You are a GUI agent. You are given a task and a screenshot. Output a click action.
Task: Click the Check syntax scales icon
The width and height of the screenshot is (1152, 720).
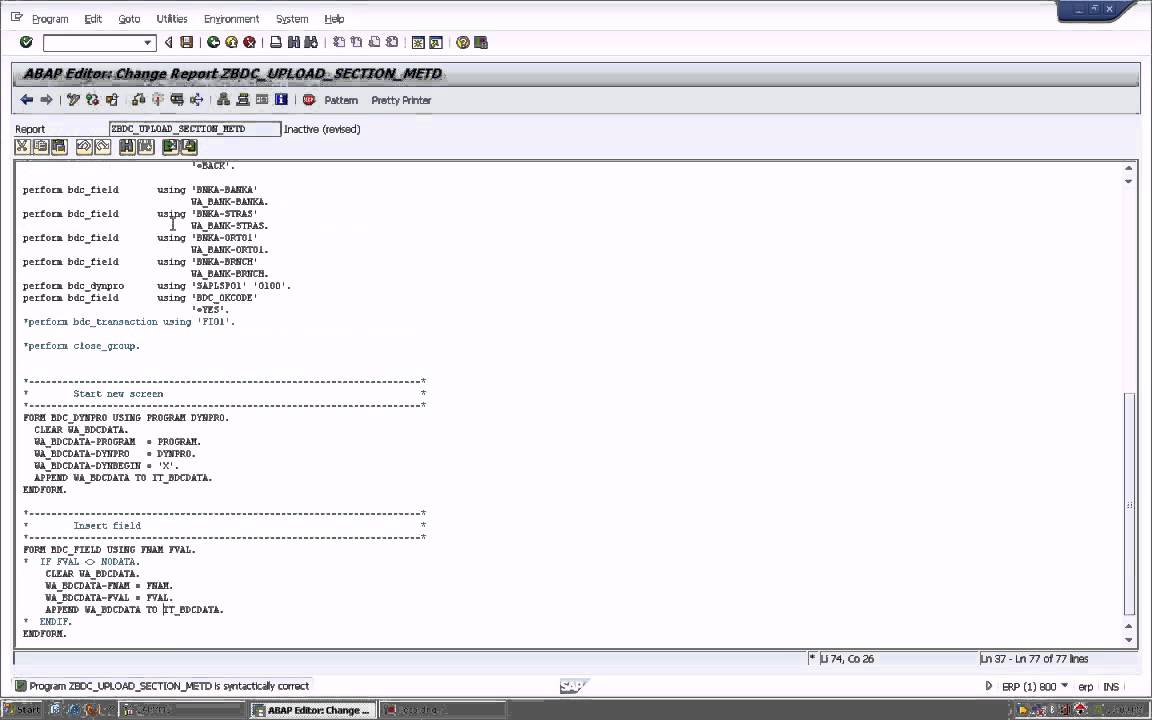[138, 100]
